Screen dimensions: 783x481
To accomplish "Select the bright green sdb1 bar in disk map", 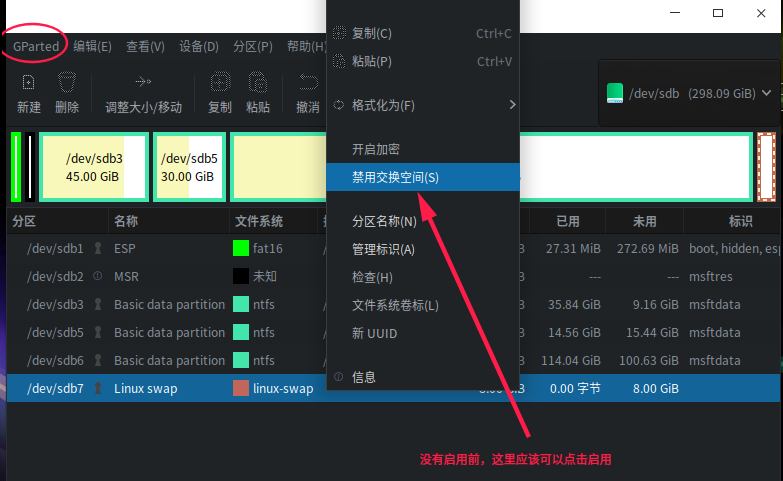I will click(16, 167).
